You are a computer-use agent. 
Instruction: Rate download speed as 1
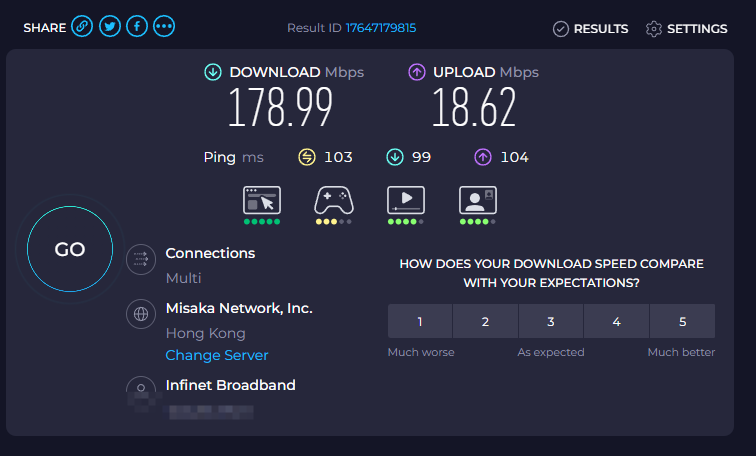click(x=420, y=321)
